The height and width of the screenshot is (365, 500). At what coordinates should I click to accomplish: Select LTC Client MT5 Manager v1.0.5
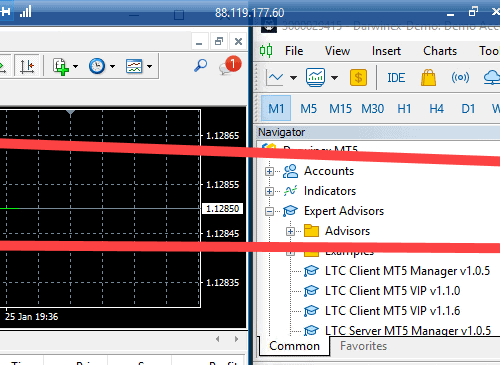(407, 271)
